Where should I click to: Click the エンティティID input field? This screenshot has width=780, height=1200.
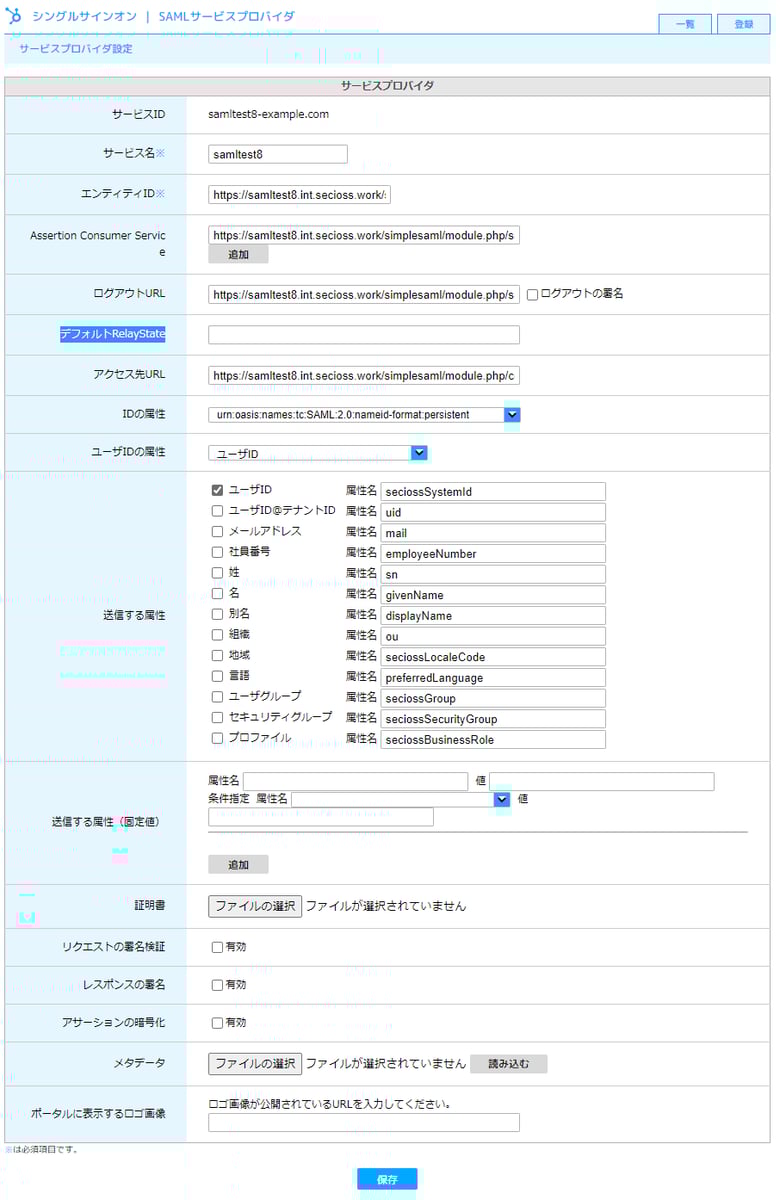[x=299, y=195]
